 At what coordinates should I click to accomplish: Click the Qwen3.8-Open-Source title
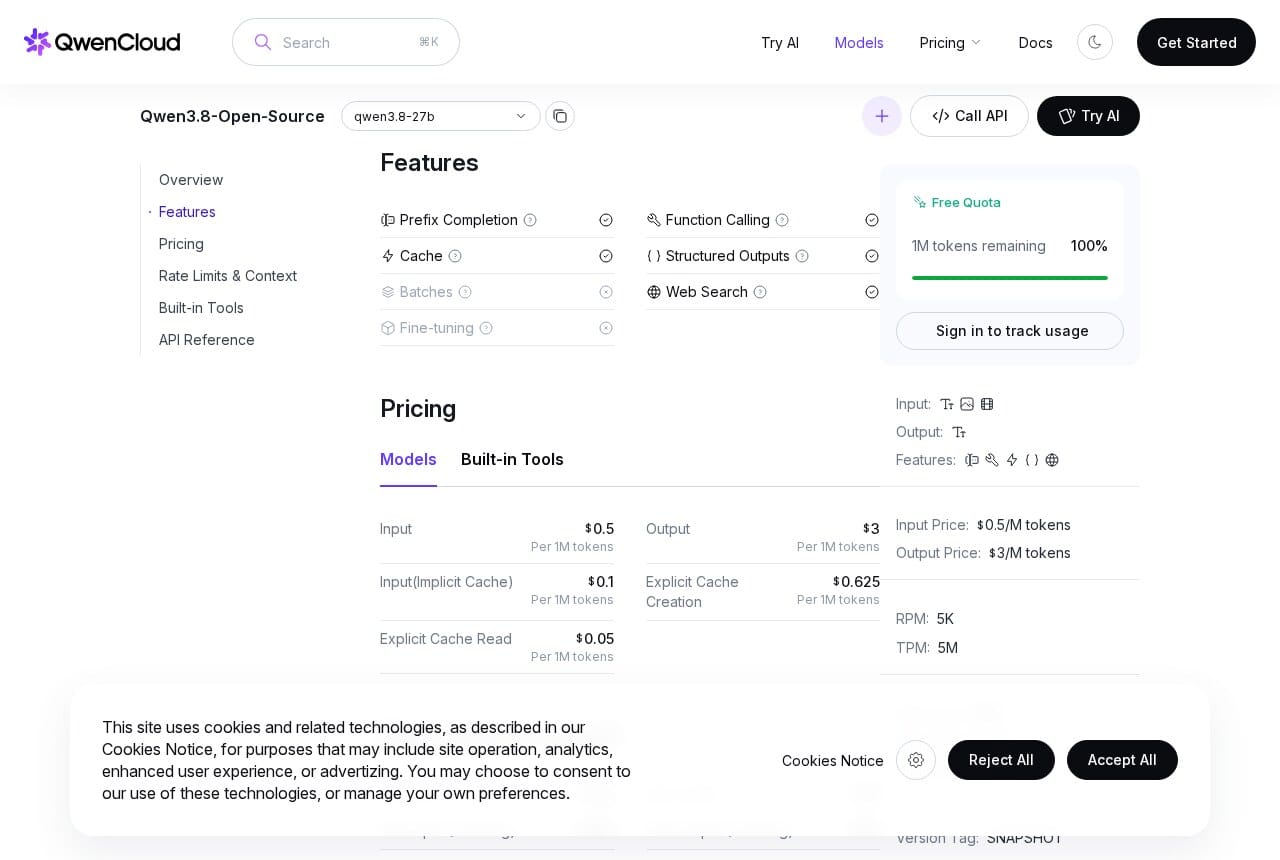[232, 116]
